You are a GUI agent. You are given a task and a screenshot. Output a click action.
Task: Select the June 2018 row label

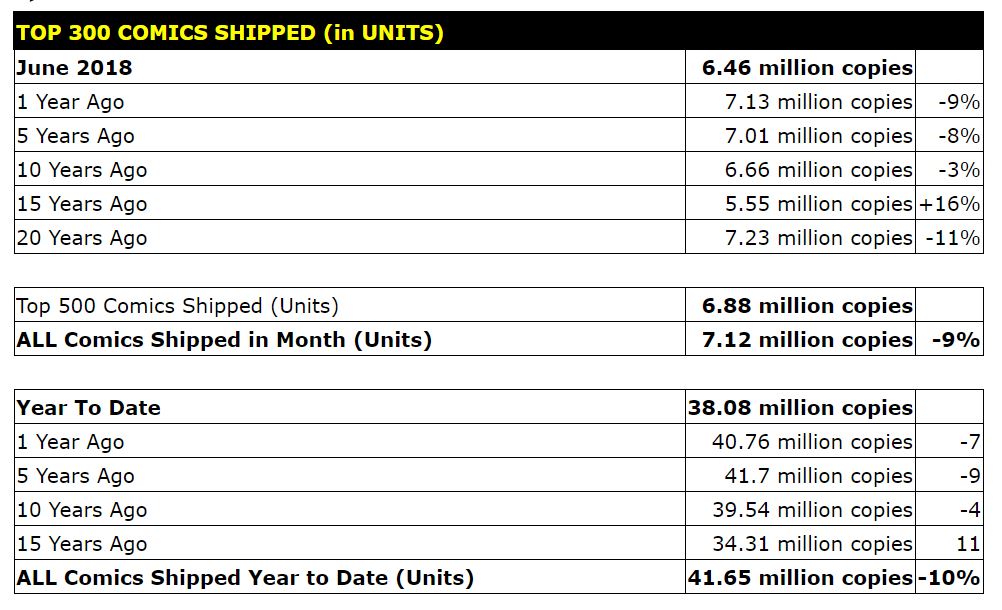point(75,68)
